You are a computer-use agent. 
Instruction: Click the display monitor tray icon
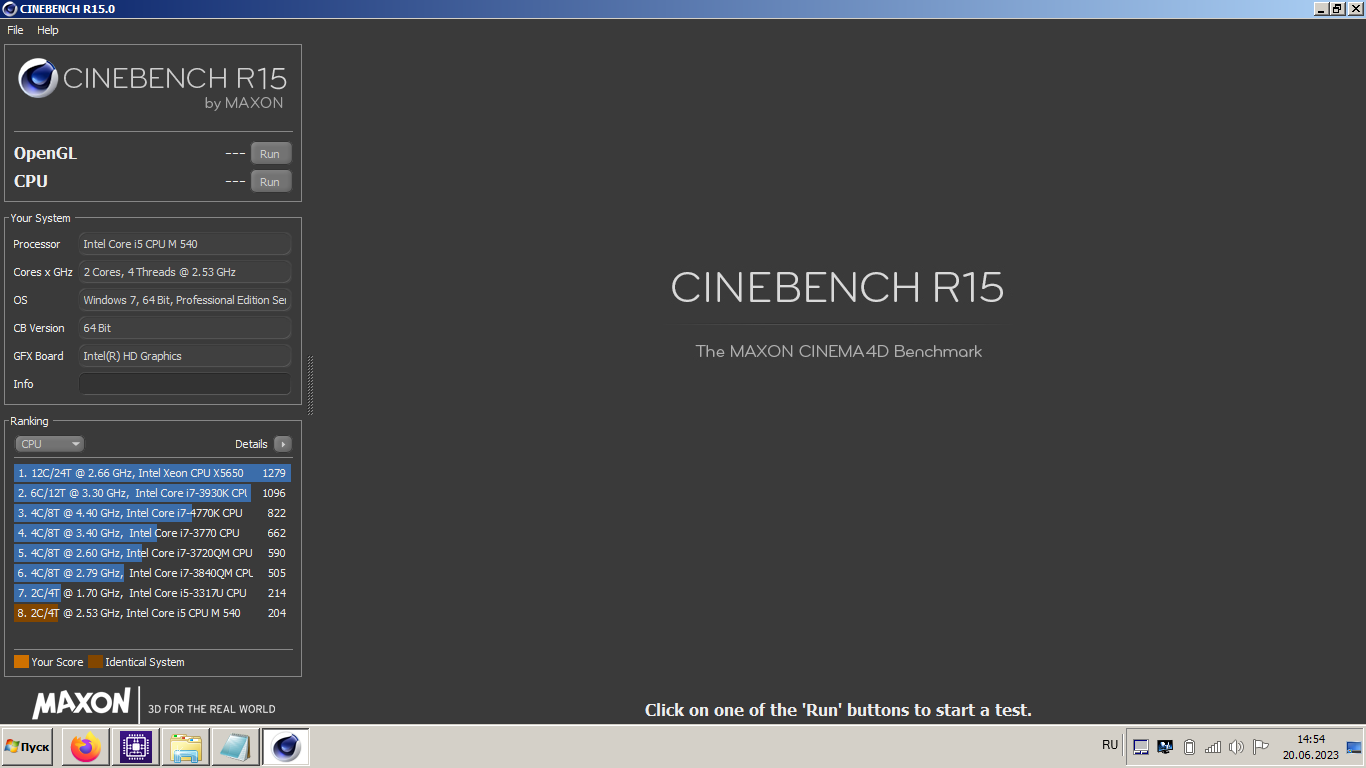click(x=1165, y=747)
